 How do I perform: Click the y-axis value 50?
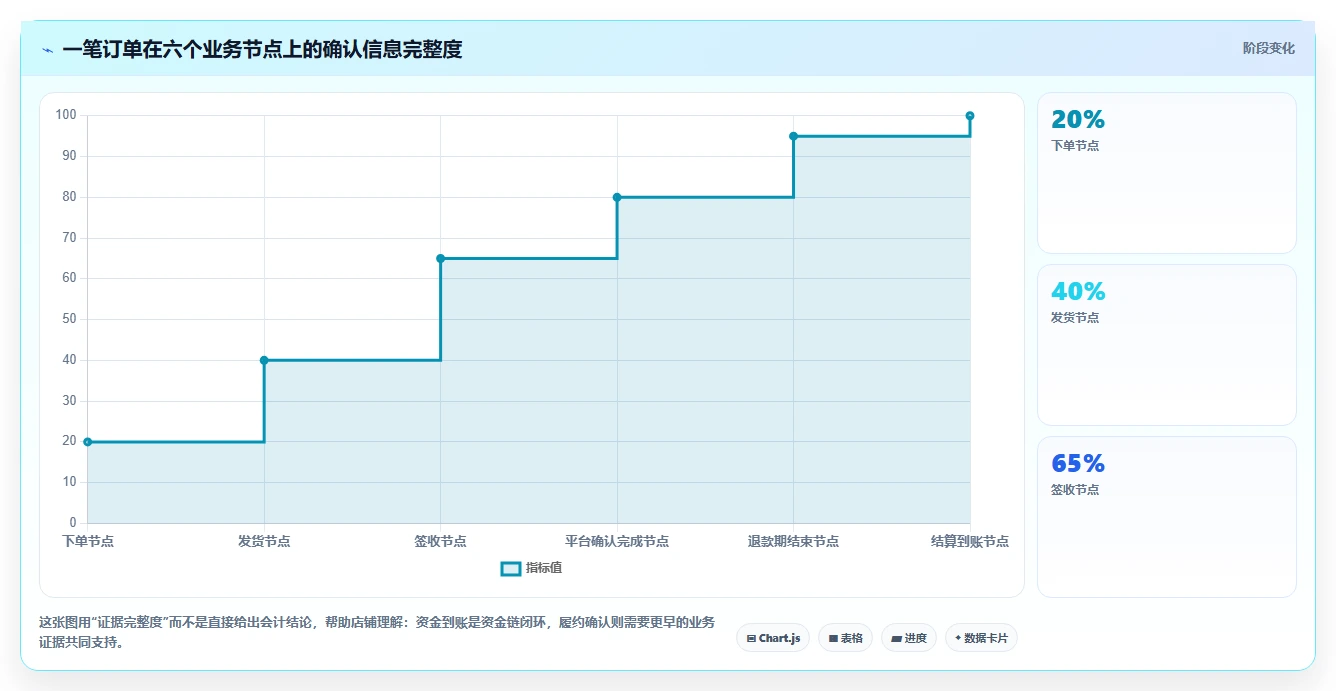pos(69,319)
